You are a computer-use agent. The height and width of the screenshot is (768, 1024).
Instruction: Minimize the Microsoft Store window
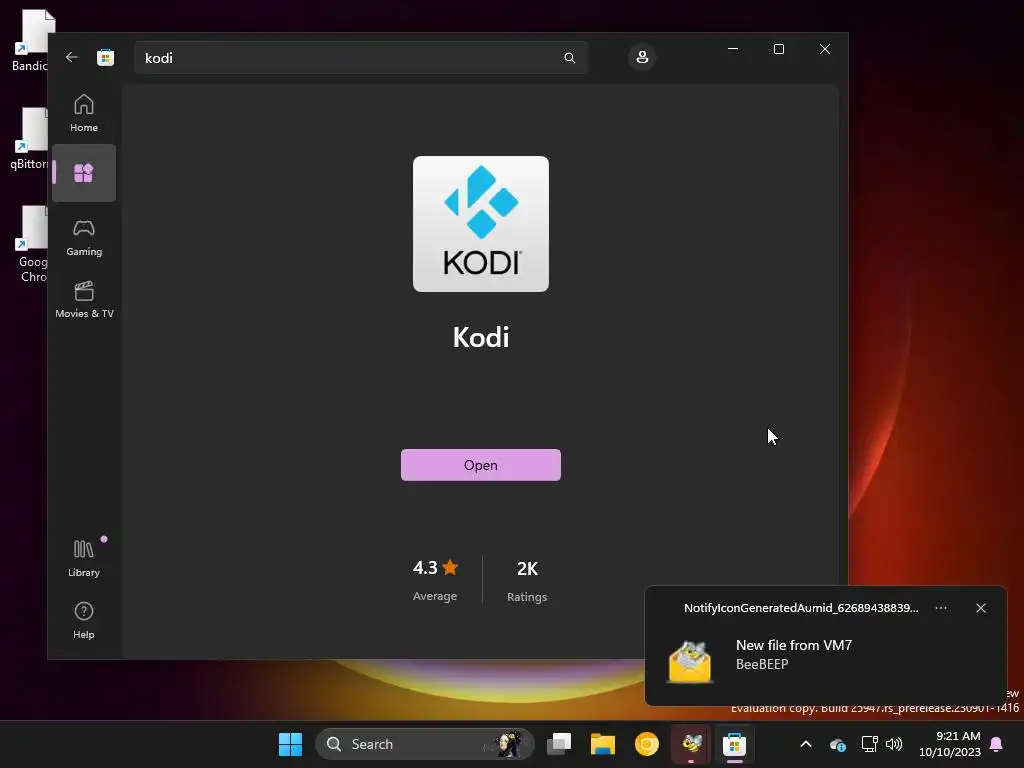pyautogui.click(x=733, y=49)
